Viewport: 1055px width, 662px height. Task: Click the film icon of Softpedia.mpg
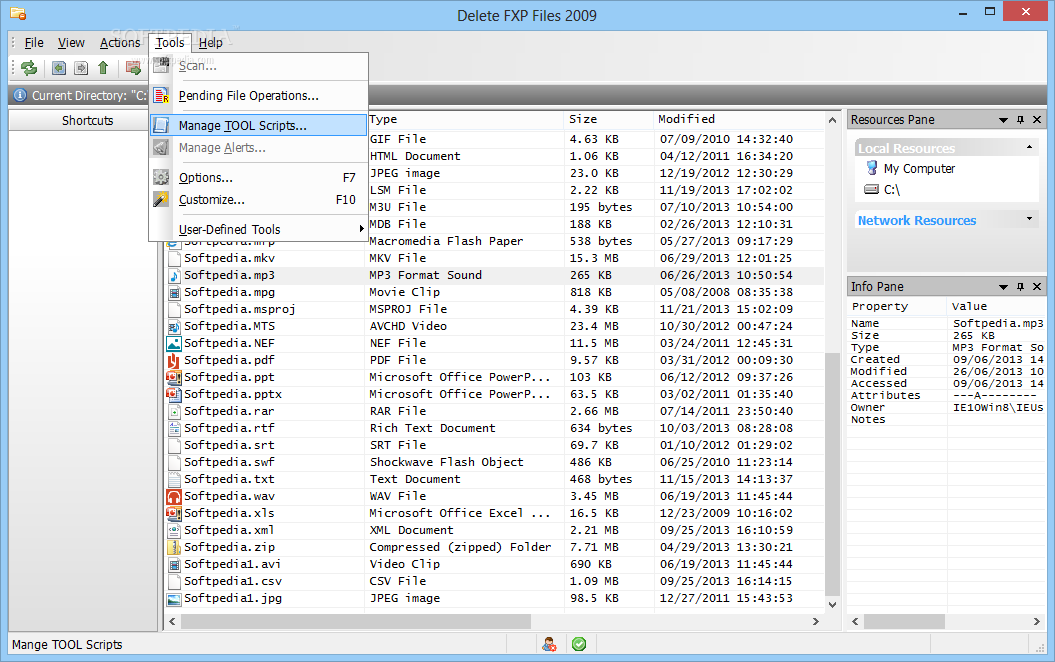pos(174,292)
